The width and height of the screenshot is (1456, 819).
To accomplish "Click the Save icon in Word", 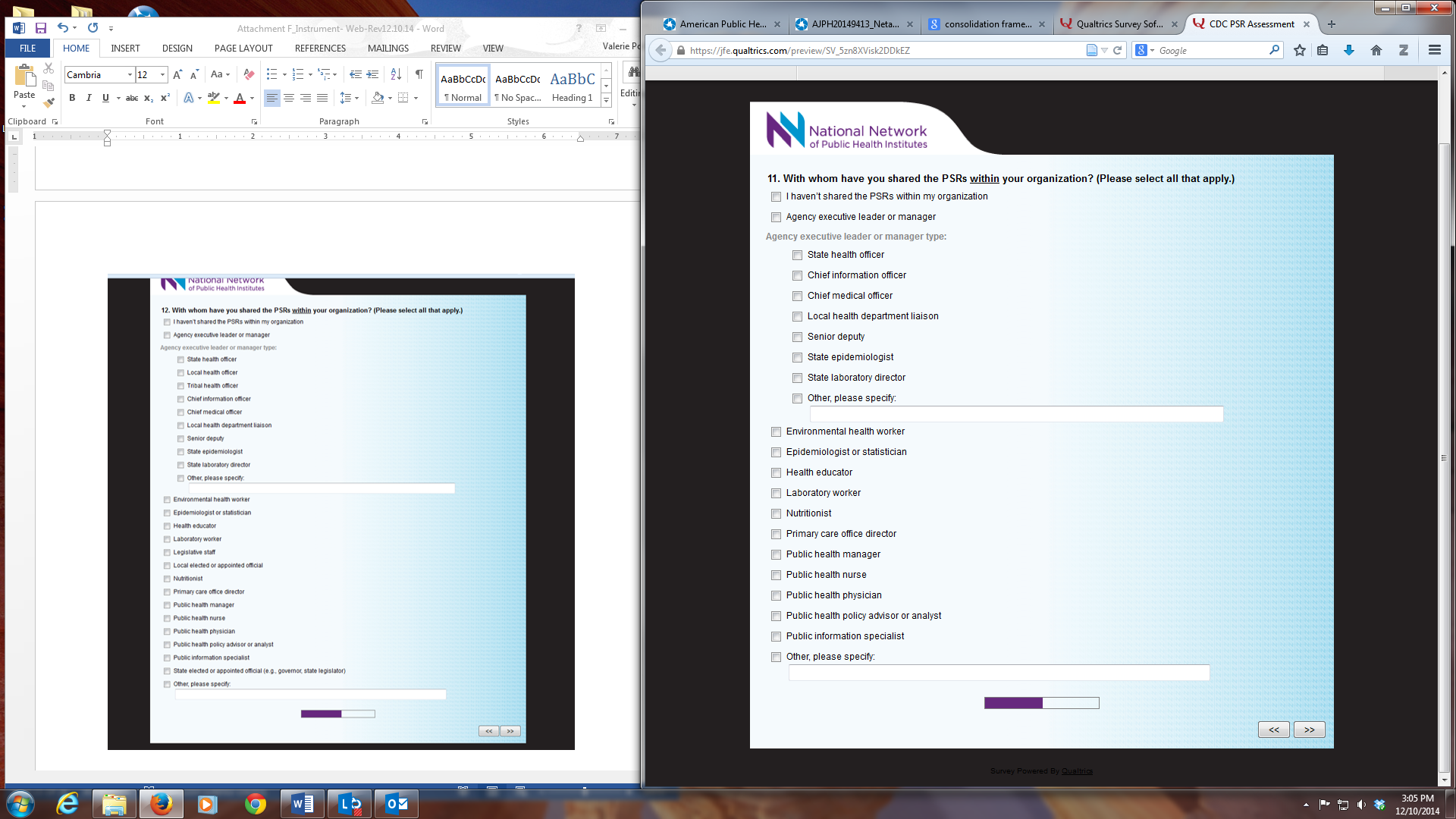I will [x=41, y=28].
